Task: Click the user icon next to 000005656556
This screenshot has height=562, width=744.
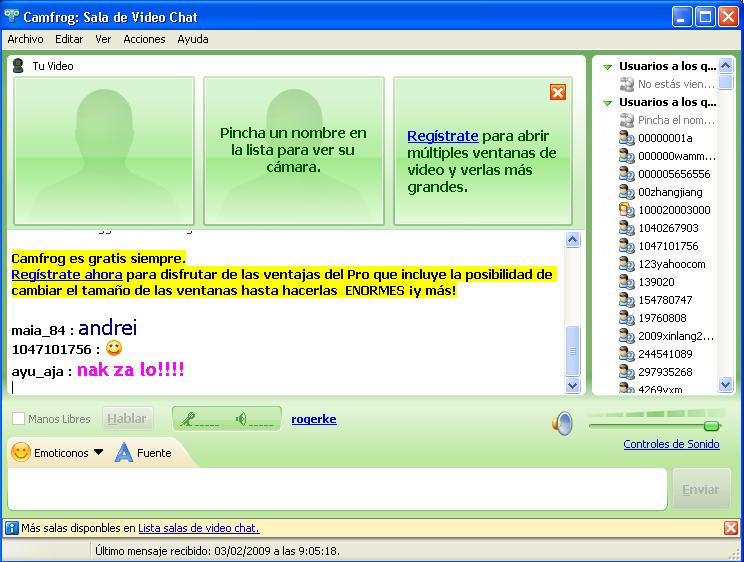Action: tap(626, 174)
